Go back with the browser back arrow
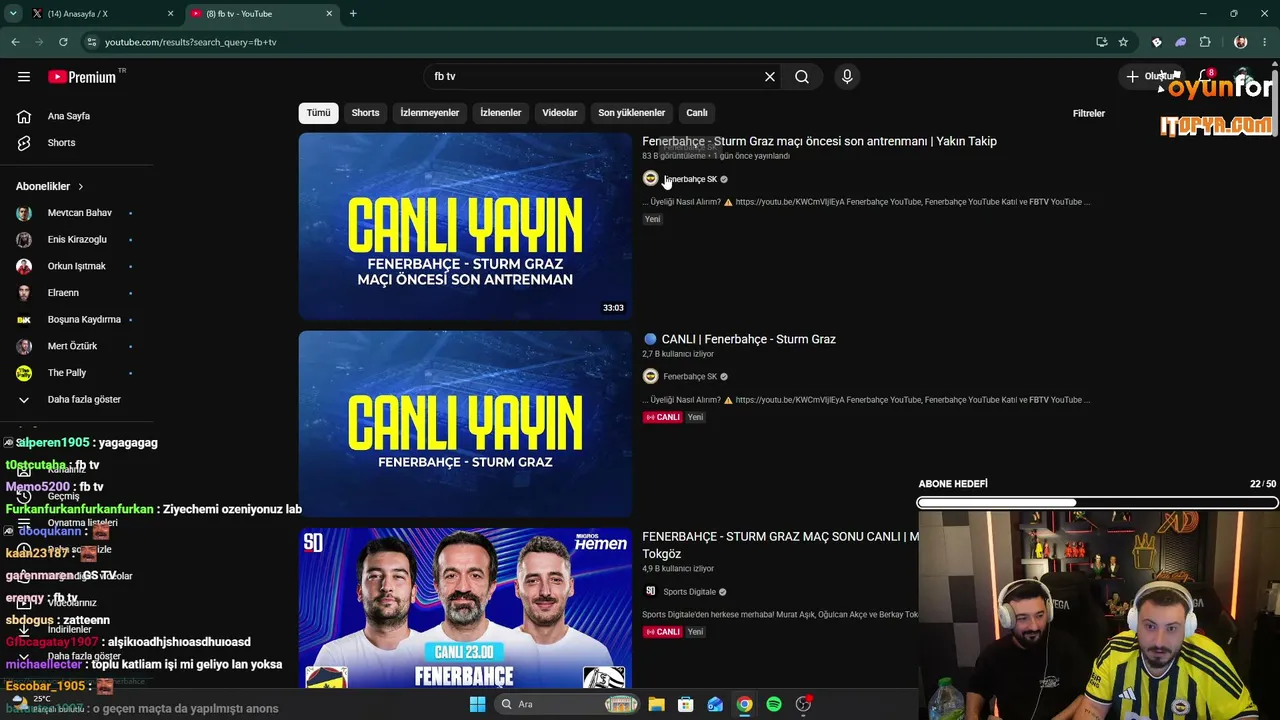The height and width of the screenshot is (720, 1280). coord(15,42)
